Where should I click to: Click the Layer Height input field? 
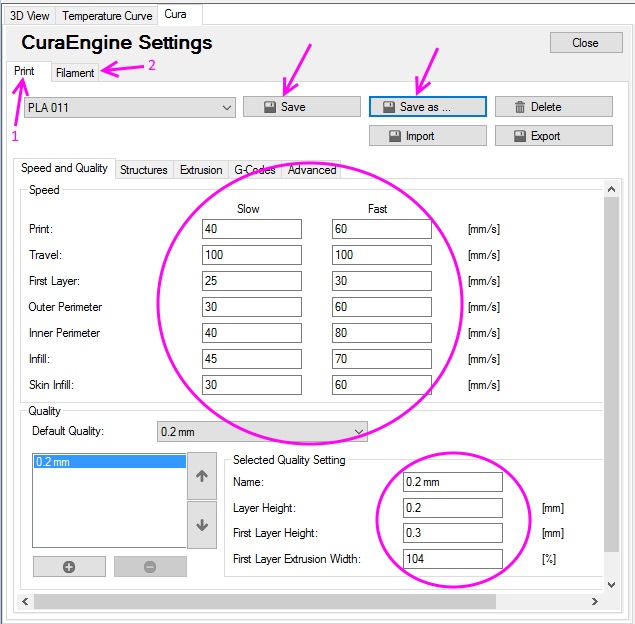point(452,508)
